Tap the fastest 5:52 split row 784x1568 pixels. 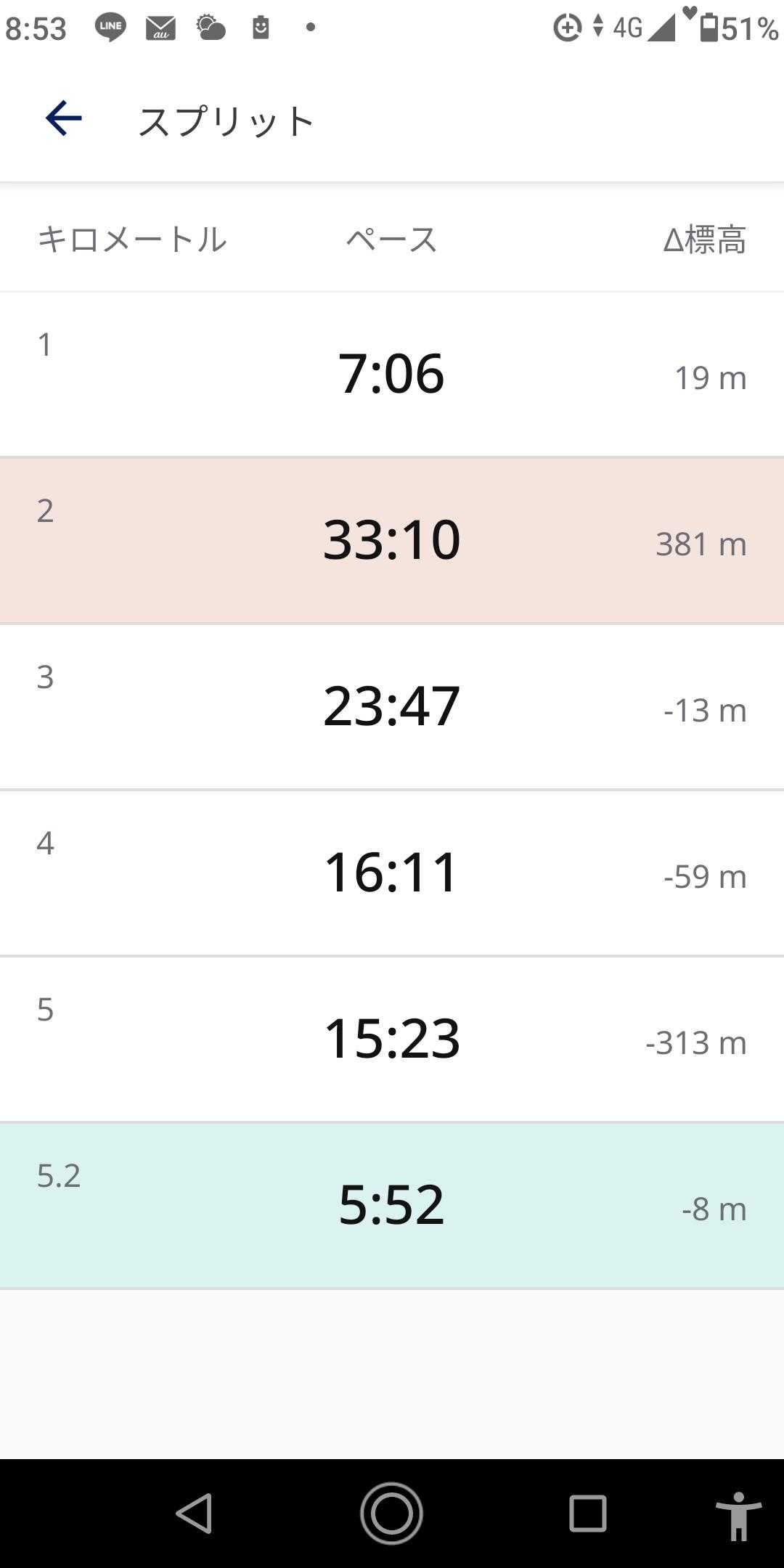pyautogui.click(x=392, y=1205)
